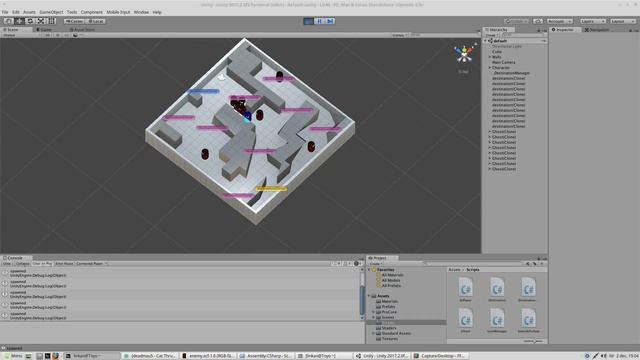640x360 pixels.
Task: Open the Layers dropdown
Action: click(593, 21)
